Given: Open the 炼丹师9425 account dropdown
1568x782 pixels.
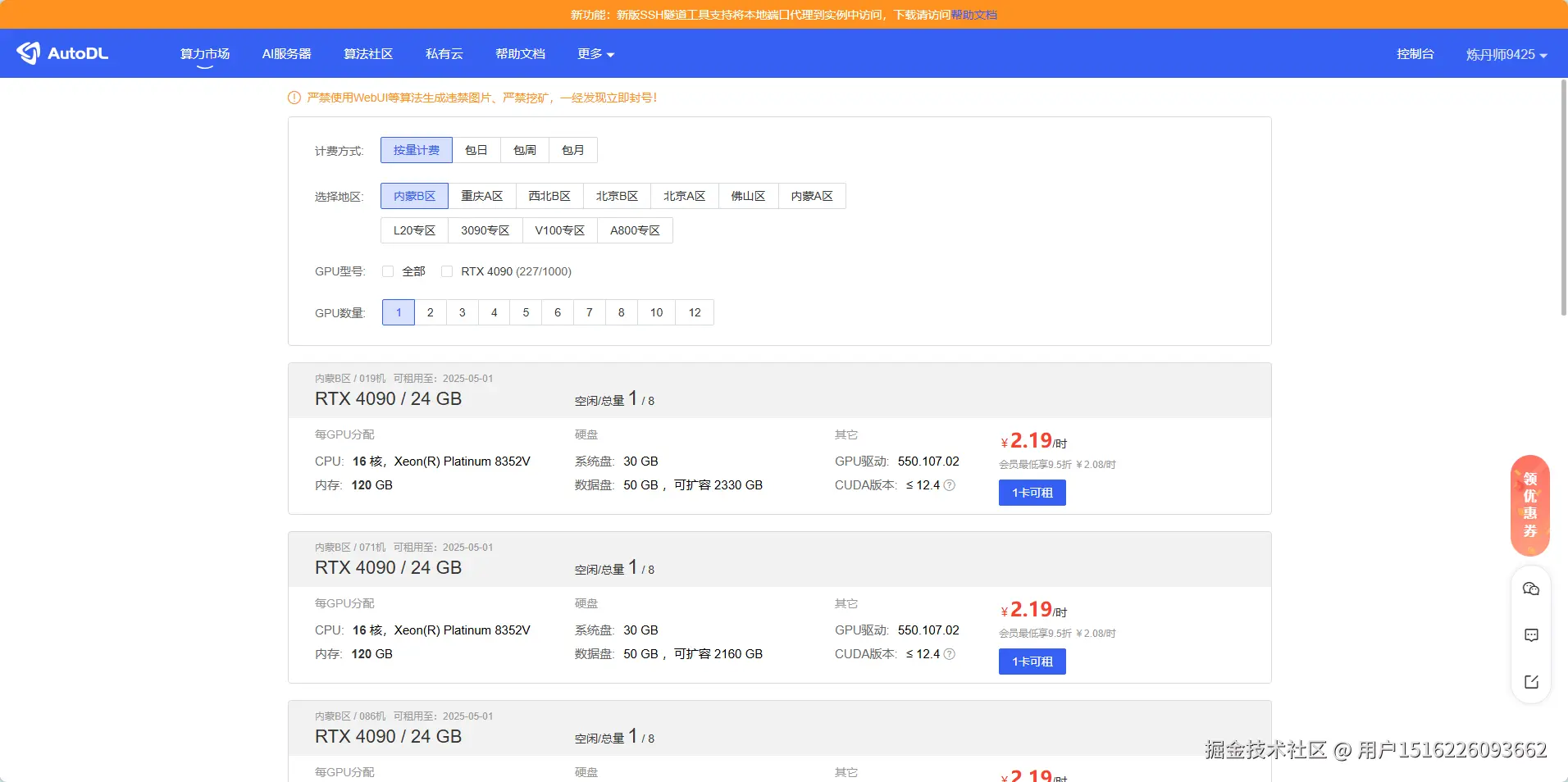Looking at the screenshot, I should point(1506,54).
